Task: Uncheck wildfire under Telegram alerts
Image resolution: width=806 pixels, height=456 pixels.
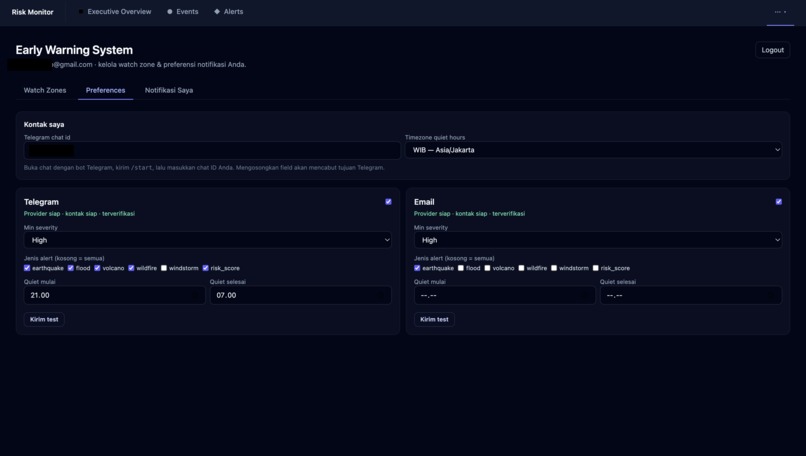Action: 131,268
